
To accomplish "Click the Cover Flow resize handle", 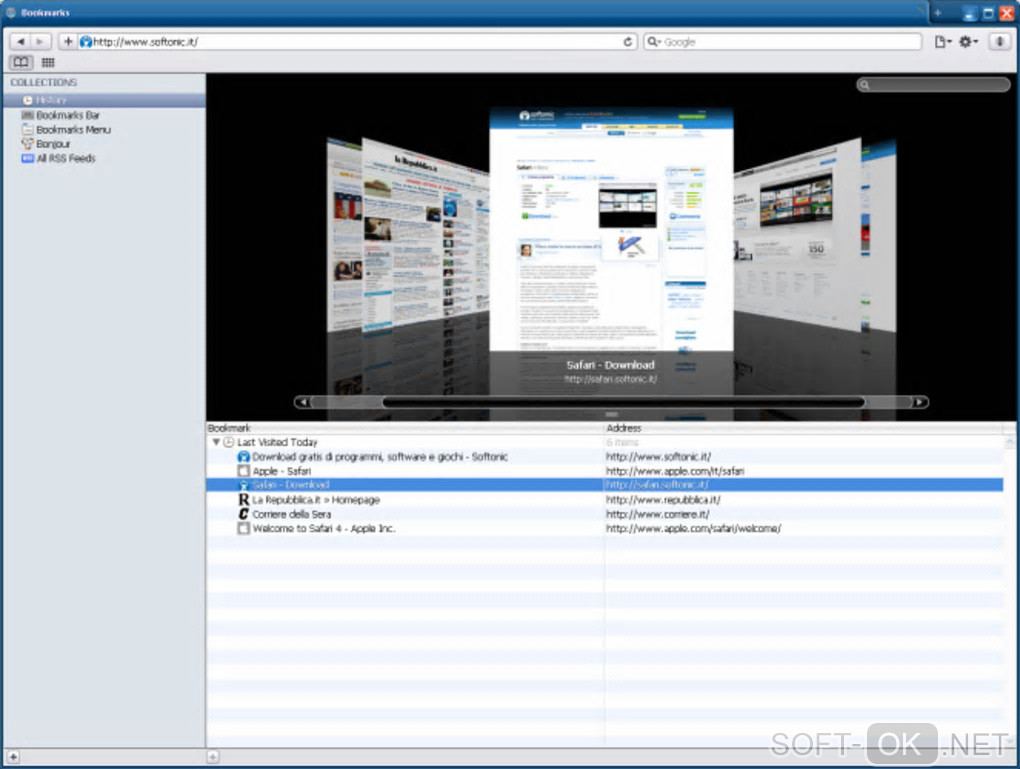I will coord(611,414).
